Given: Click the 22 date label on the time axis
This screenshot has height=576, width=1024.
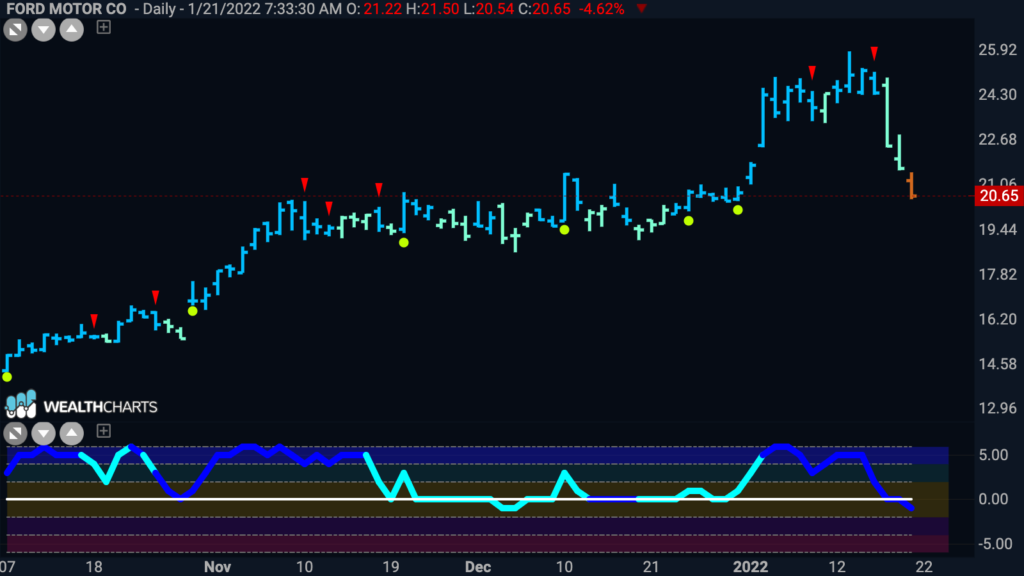Looking at the screenshot, I should pos(923,567).
